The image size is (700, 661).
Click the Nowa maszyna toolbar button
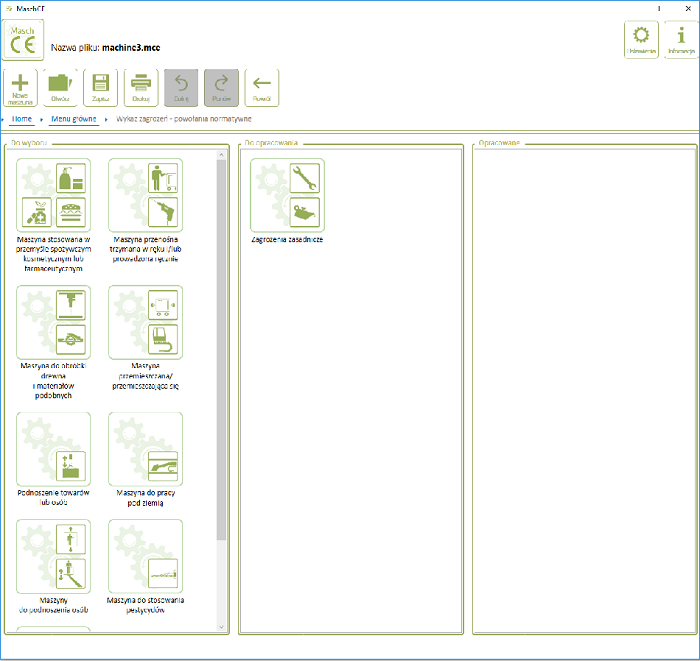click(x=21, y=88)
